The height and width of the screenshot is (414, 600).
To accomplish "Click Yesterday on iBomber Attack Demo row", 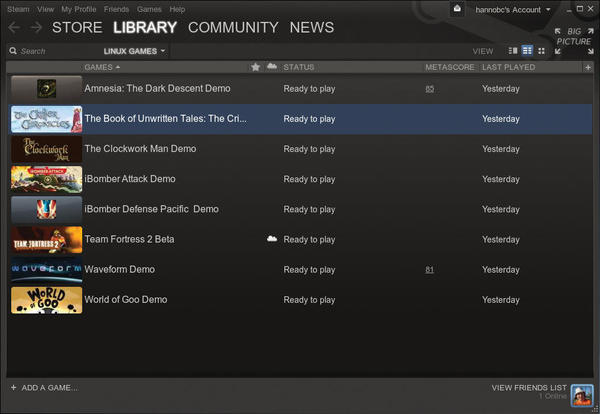I will pos(501,179).
